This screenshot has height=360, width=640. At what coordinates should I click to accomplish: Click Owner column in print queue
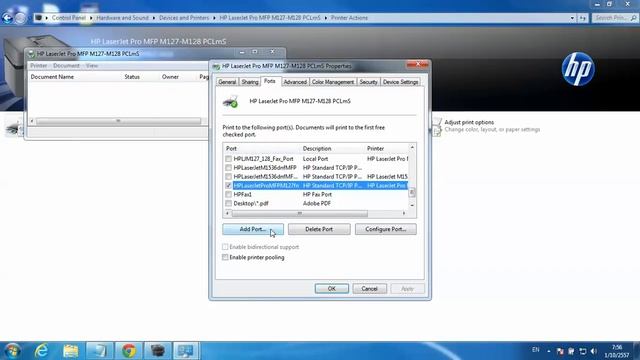click(170, 77)
